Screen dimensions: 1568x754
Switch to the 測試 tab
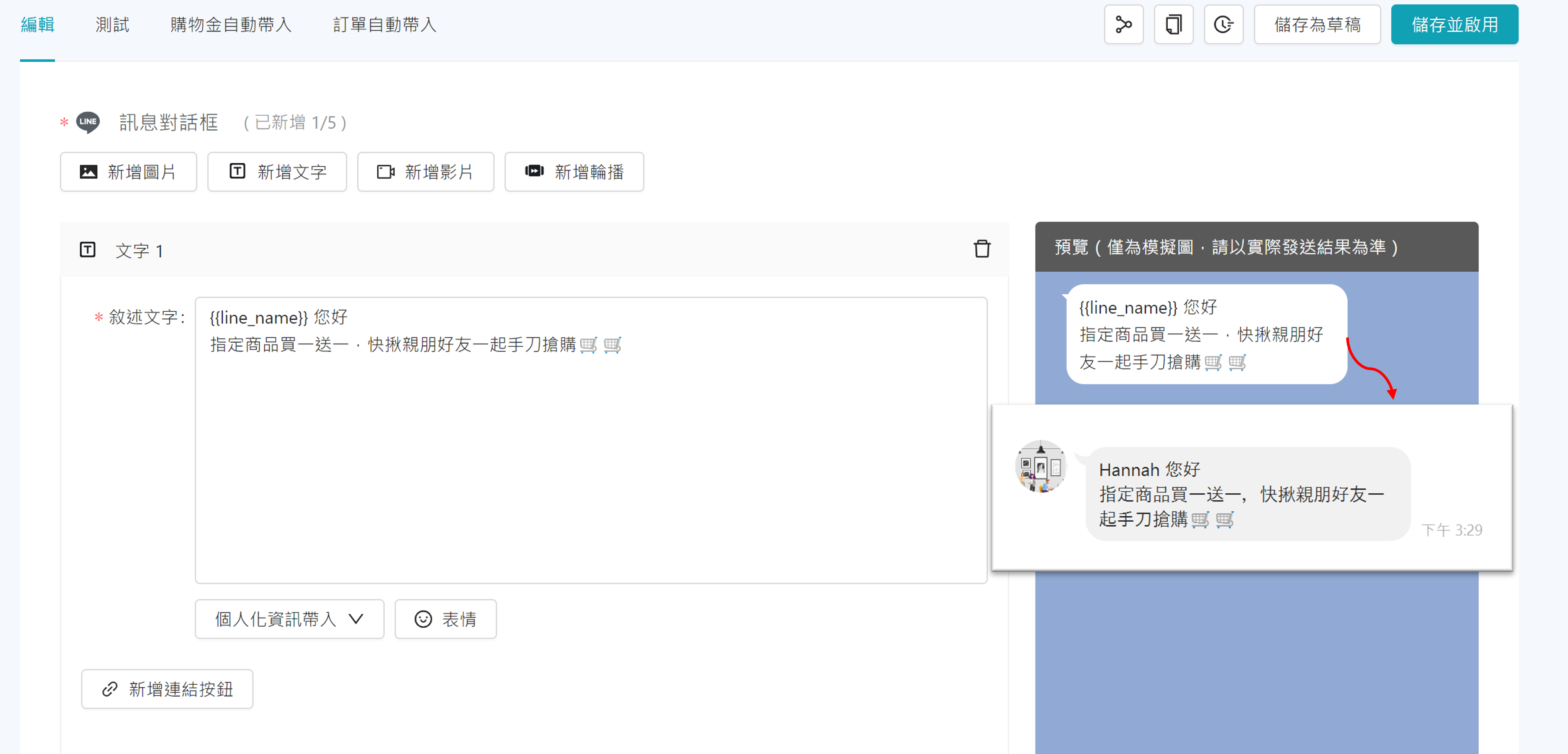point(112,25)
